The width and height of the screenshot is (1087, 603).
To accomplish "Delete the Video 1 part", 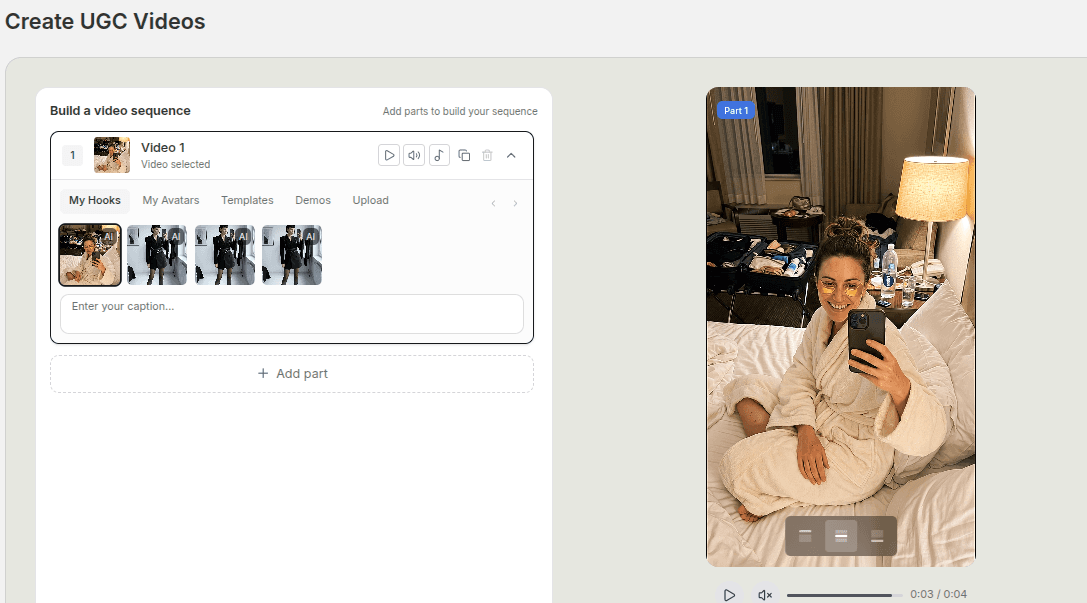I will click(x=487, y=155).
